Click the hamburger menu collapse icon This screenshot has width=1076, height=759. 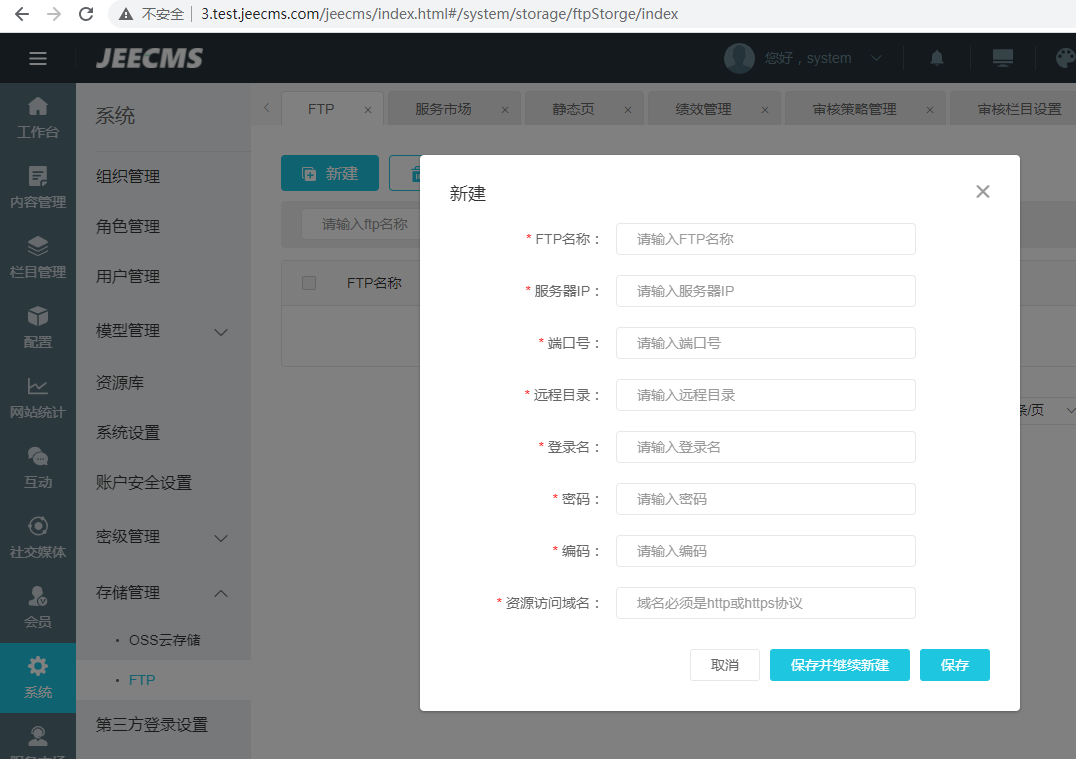38,58
